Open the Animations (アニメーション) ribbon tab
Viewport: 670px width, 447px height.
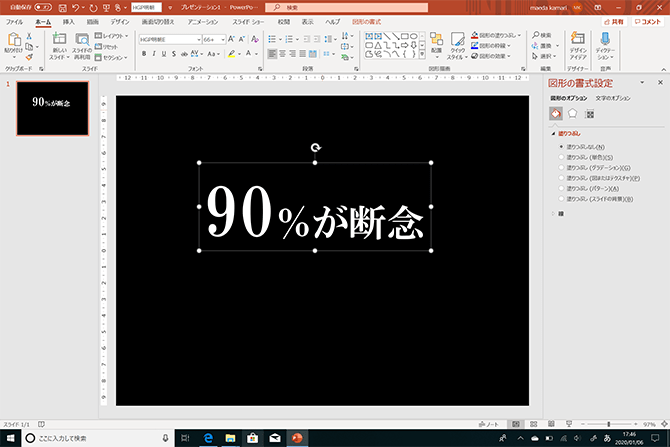203,22
